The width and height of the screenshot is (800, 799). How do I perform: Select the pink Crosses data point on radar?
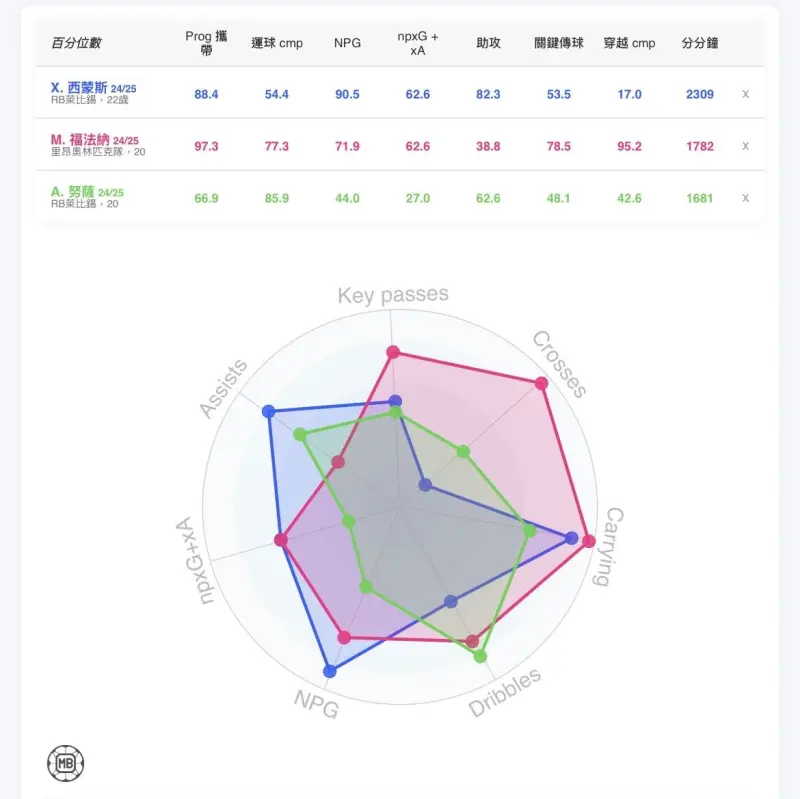[541, 383]
